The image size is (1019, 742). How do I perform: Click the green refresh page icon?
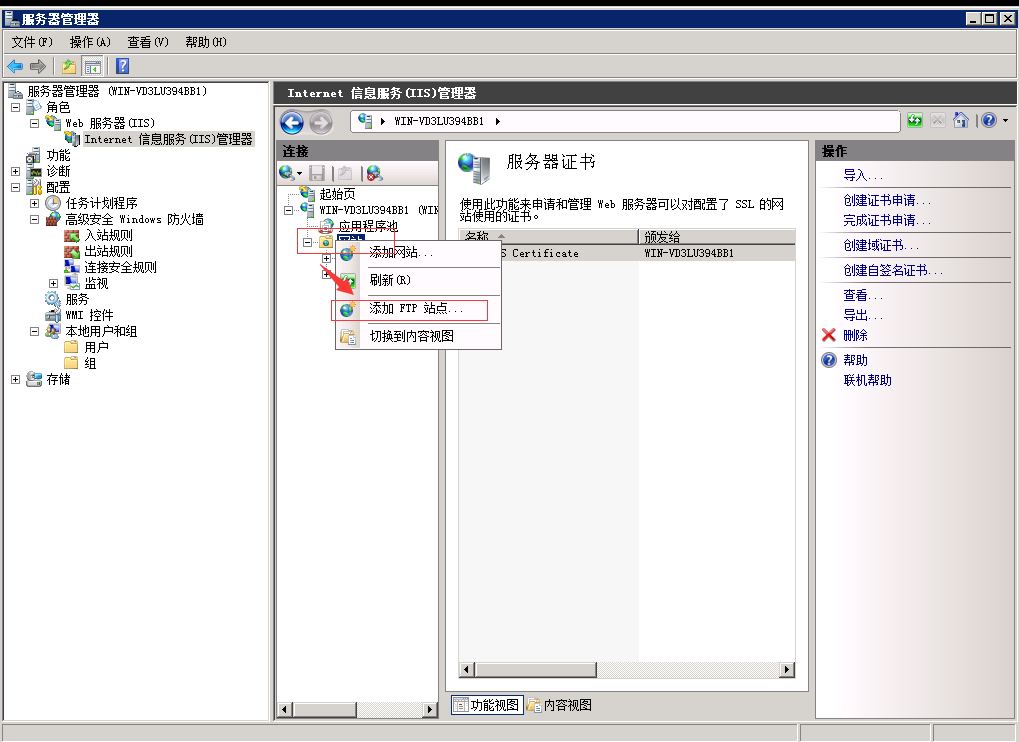915,120
